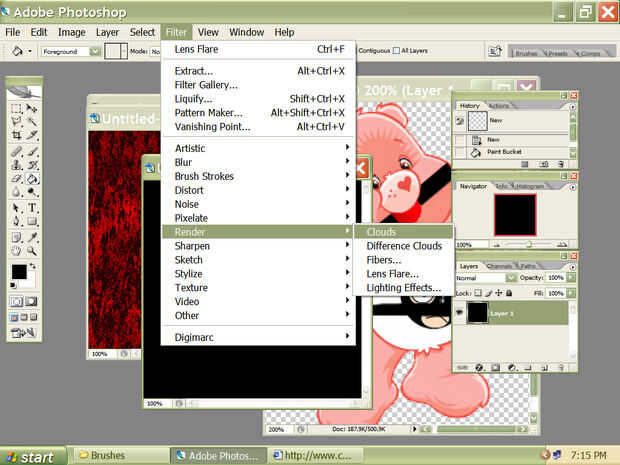620x465 pixels.
Task: Switch to Channels tab
Action: pyautogui.click(x=498, y=266)
